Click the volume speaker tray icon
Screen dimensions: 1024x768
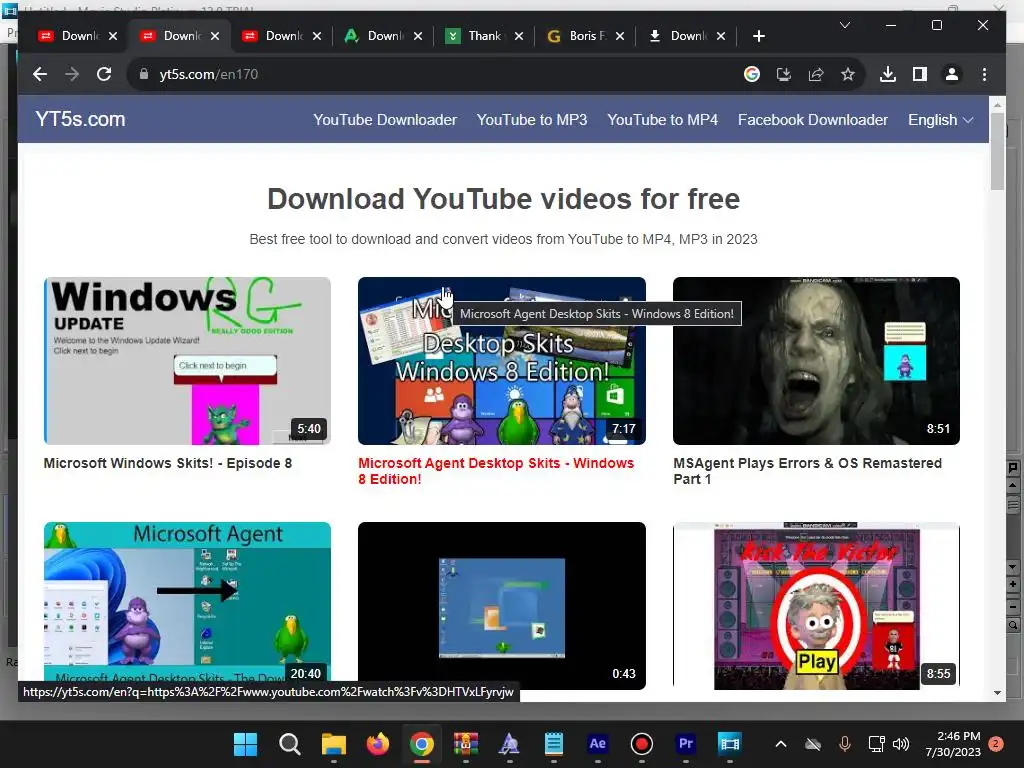click(x=901, y=744)
